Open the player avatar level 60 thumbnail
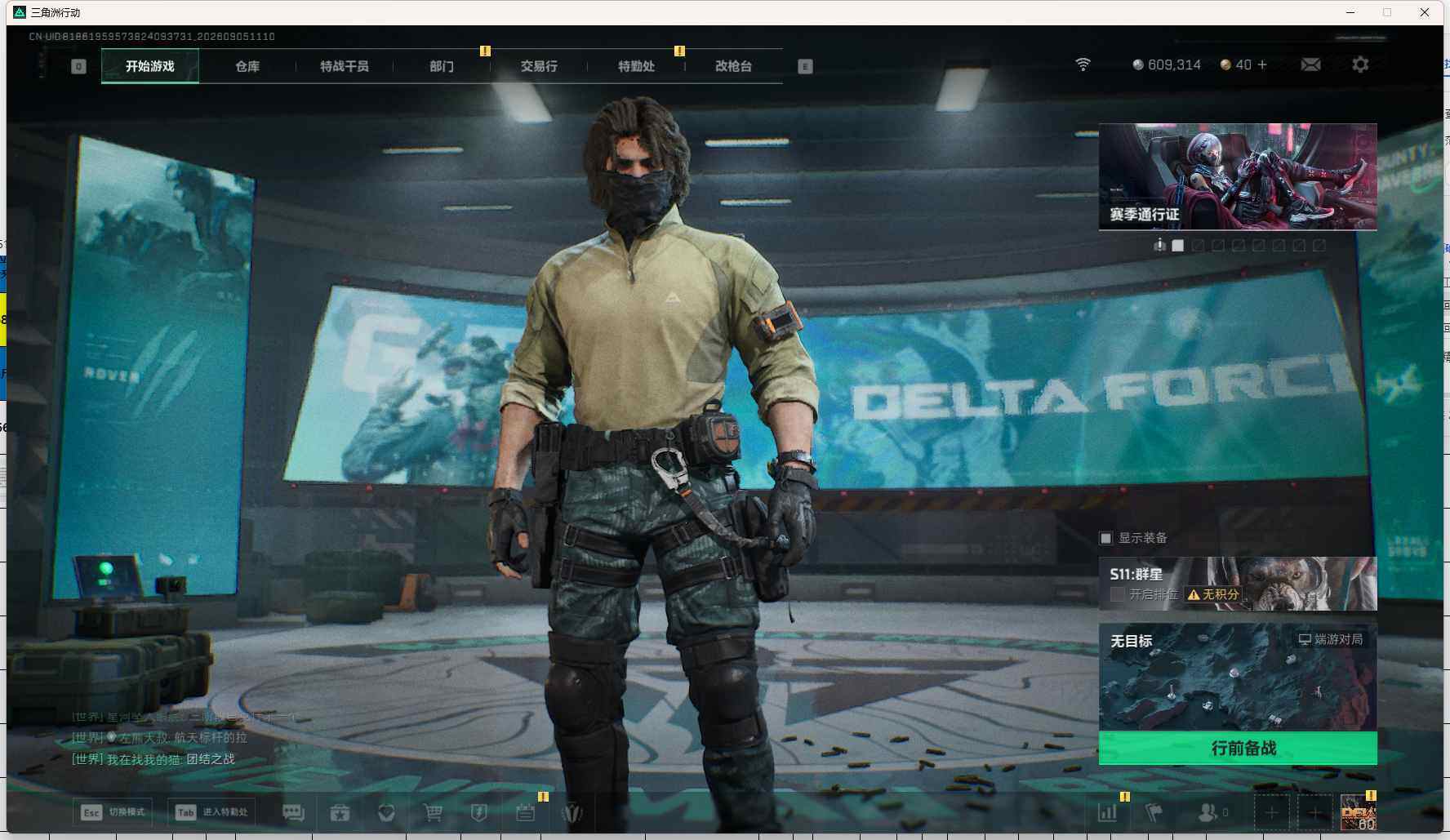1450x840 pixels. 1358,812
